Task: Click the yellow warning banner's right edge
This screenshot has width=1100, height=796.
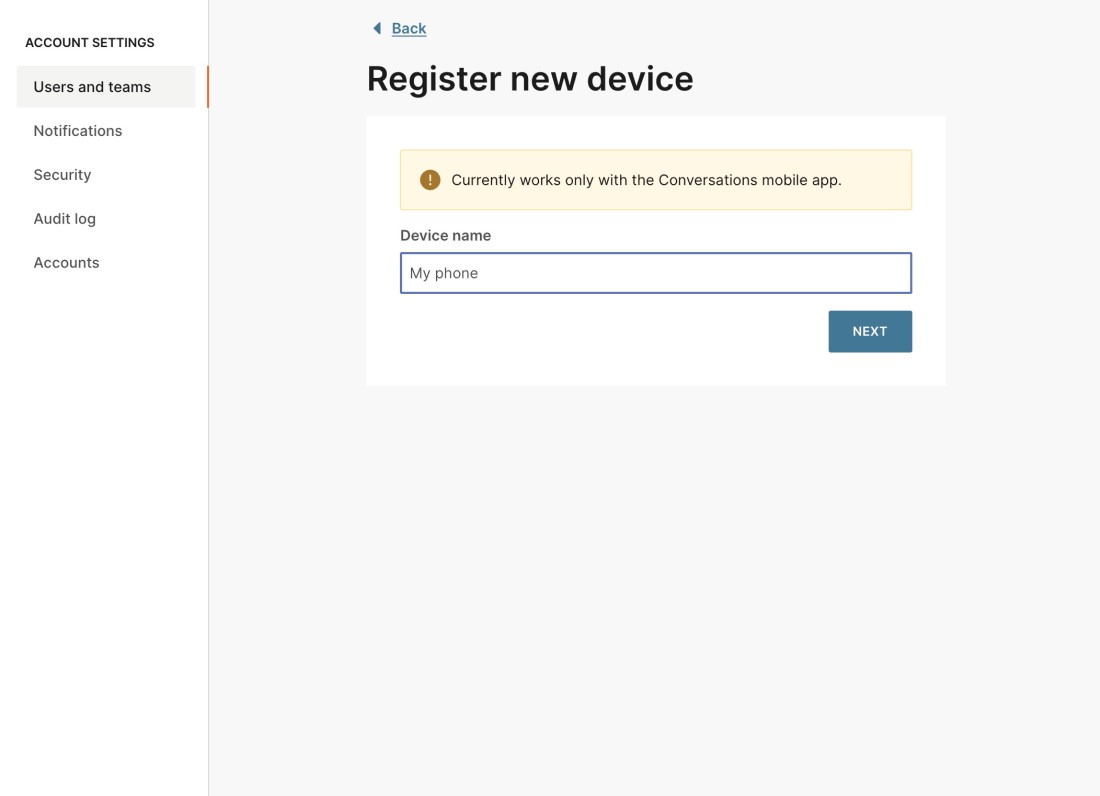Action: pos(909,180)
